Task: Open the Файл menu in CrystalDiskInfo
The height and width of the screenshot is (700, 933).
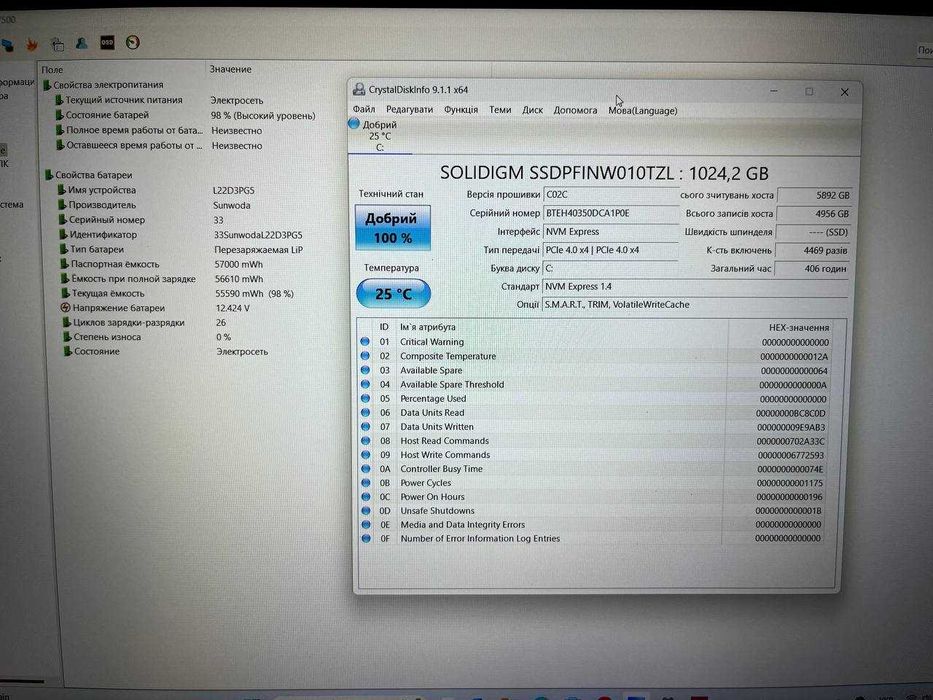Action: tap(364, 110)
